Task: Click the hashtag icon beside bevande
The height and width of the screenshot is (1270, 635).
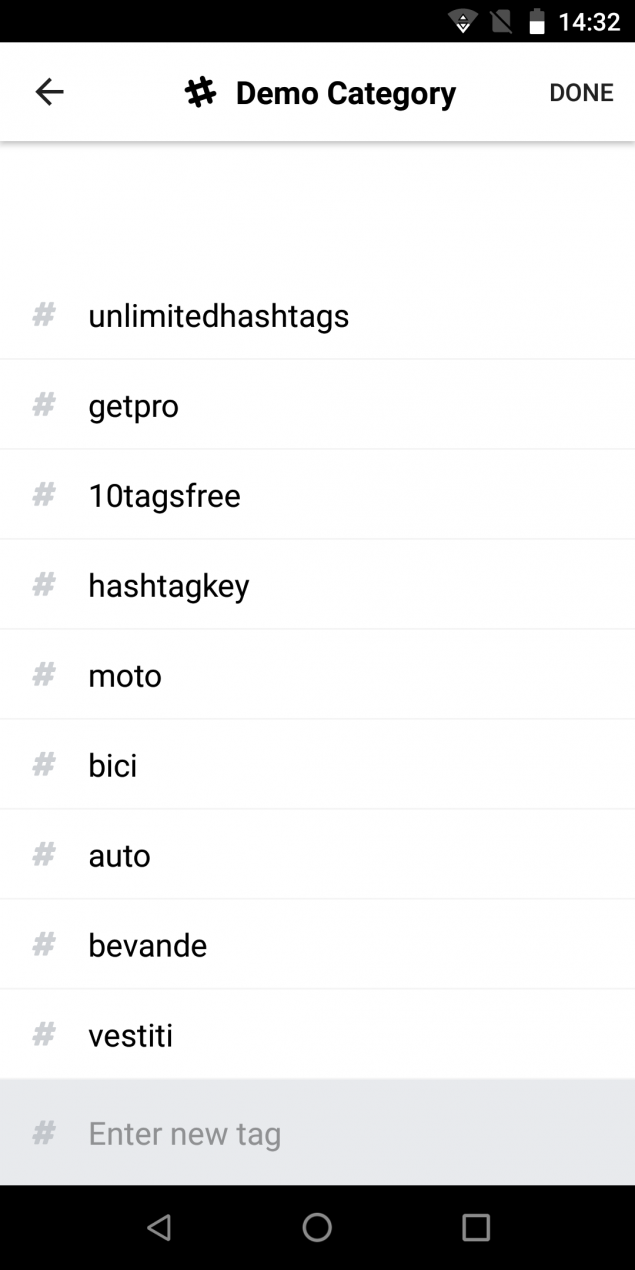Action: click(43, 943)
